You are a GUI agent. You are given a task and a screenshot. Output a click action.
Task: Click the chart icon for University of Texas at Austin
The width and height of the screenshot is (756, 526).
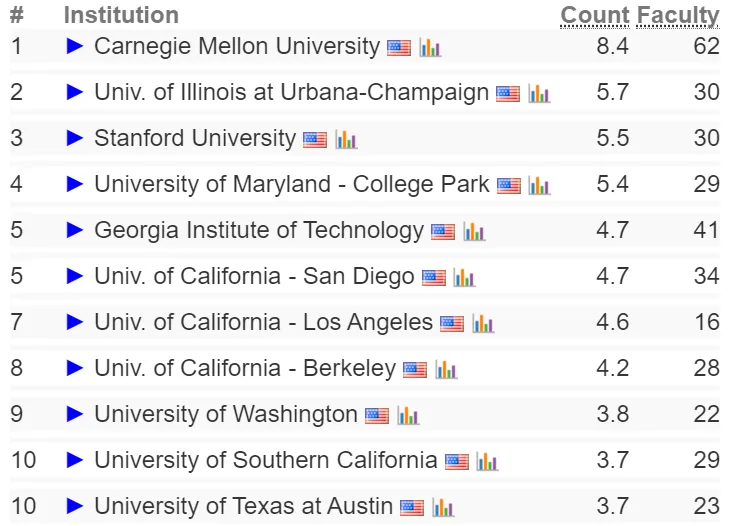[443, 508]
